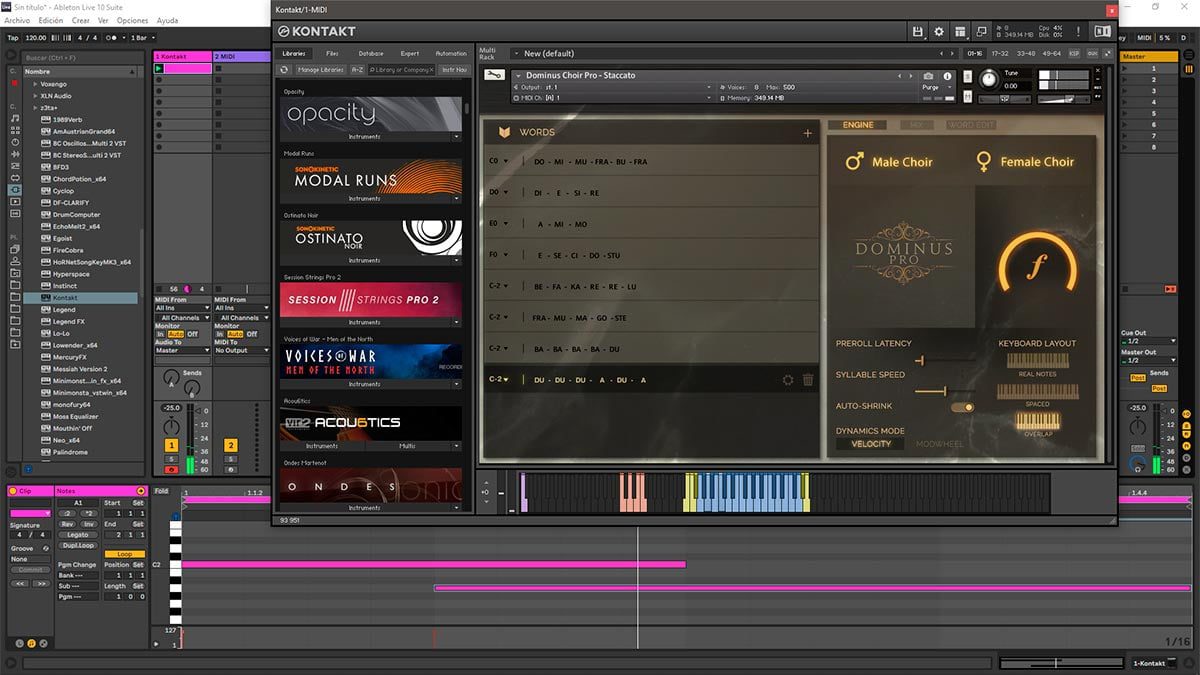This screenshot has width=1200, height=675.
Task: Select the Overlap keyboard layout icon
Action: click(x=1037, y=422)
